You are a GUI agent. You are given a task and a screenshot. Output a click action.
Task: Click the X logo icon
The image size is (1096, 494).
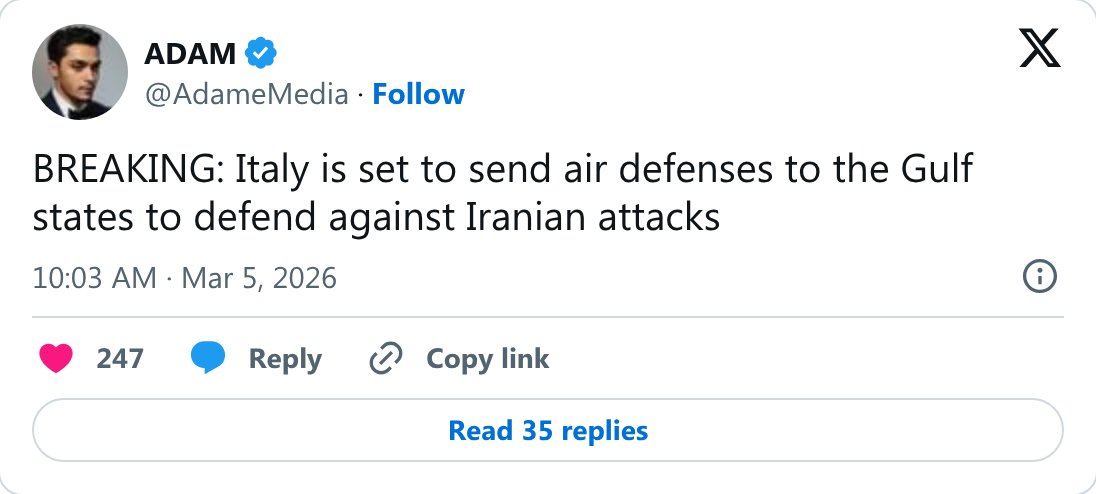coord(1039,48)
